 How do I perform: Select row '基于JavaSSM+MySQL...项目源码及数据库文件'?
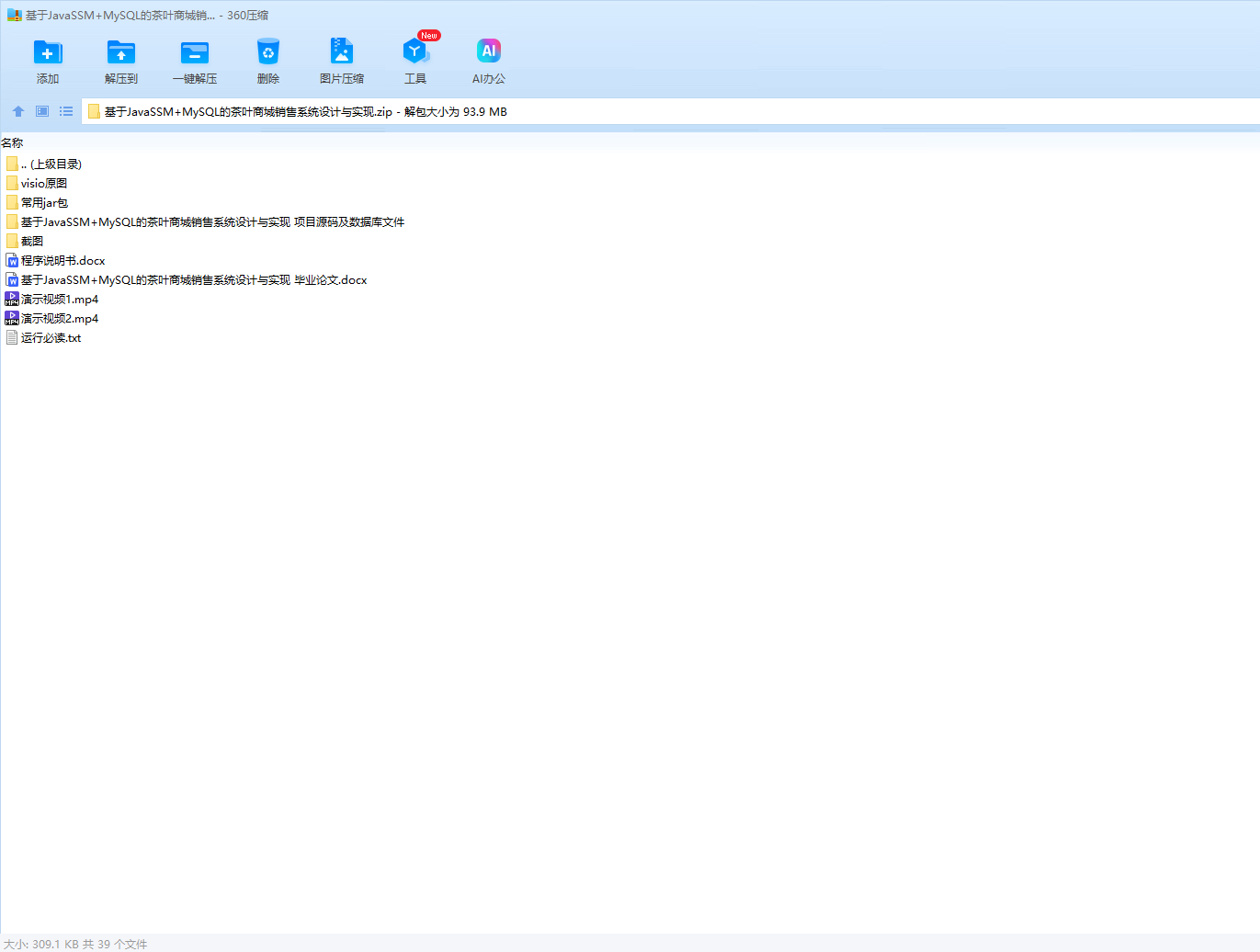click(212, 221)
